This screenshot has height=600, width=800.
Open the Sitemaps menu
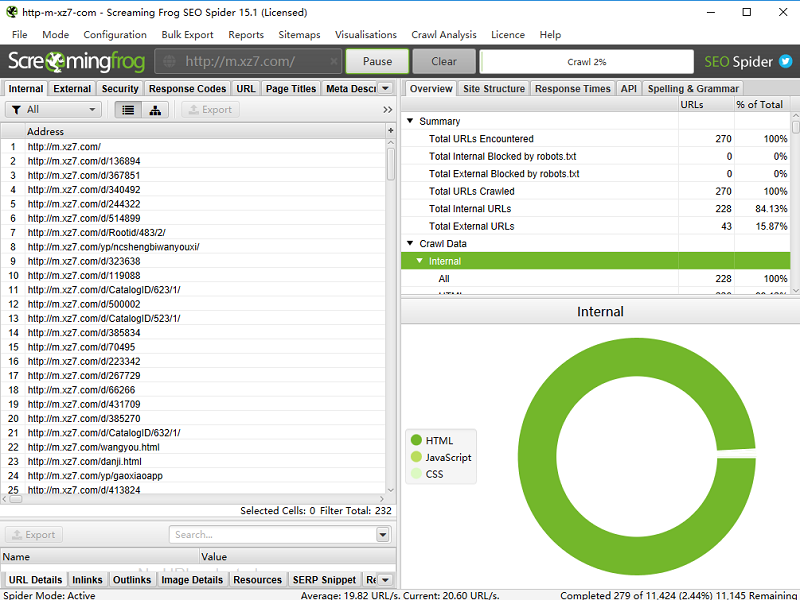pos(299,35)
